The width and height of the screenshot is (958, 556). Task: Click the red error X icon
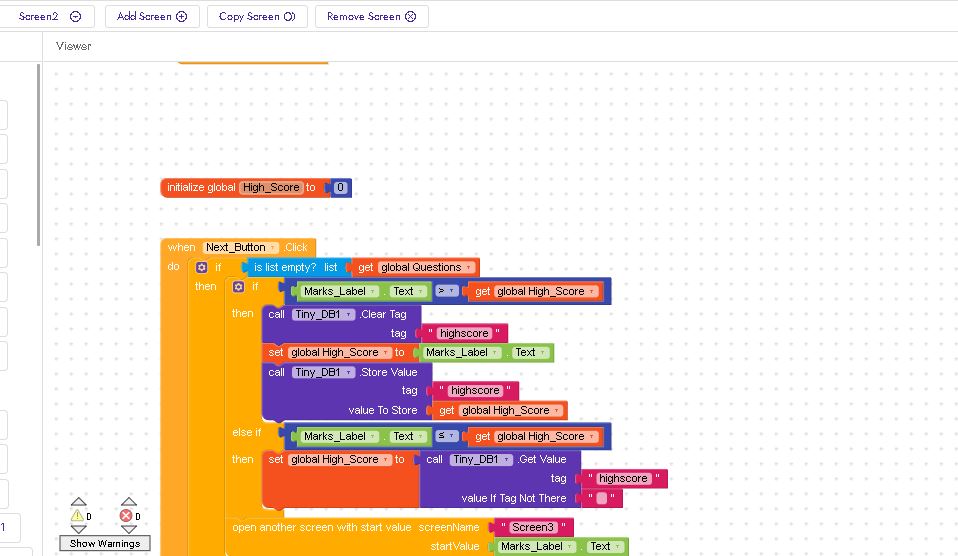(x=126, y=516)
